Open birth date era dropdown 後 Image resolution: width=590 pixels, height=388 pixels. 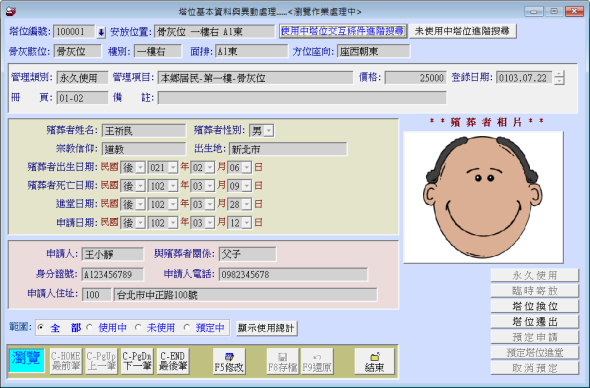(x=140, y=167)
